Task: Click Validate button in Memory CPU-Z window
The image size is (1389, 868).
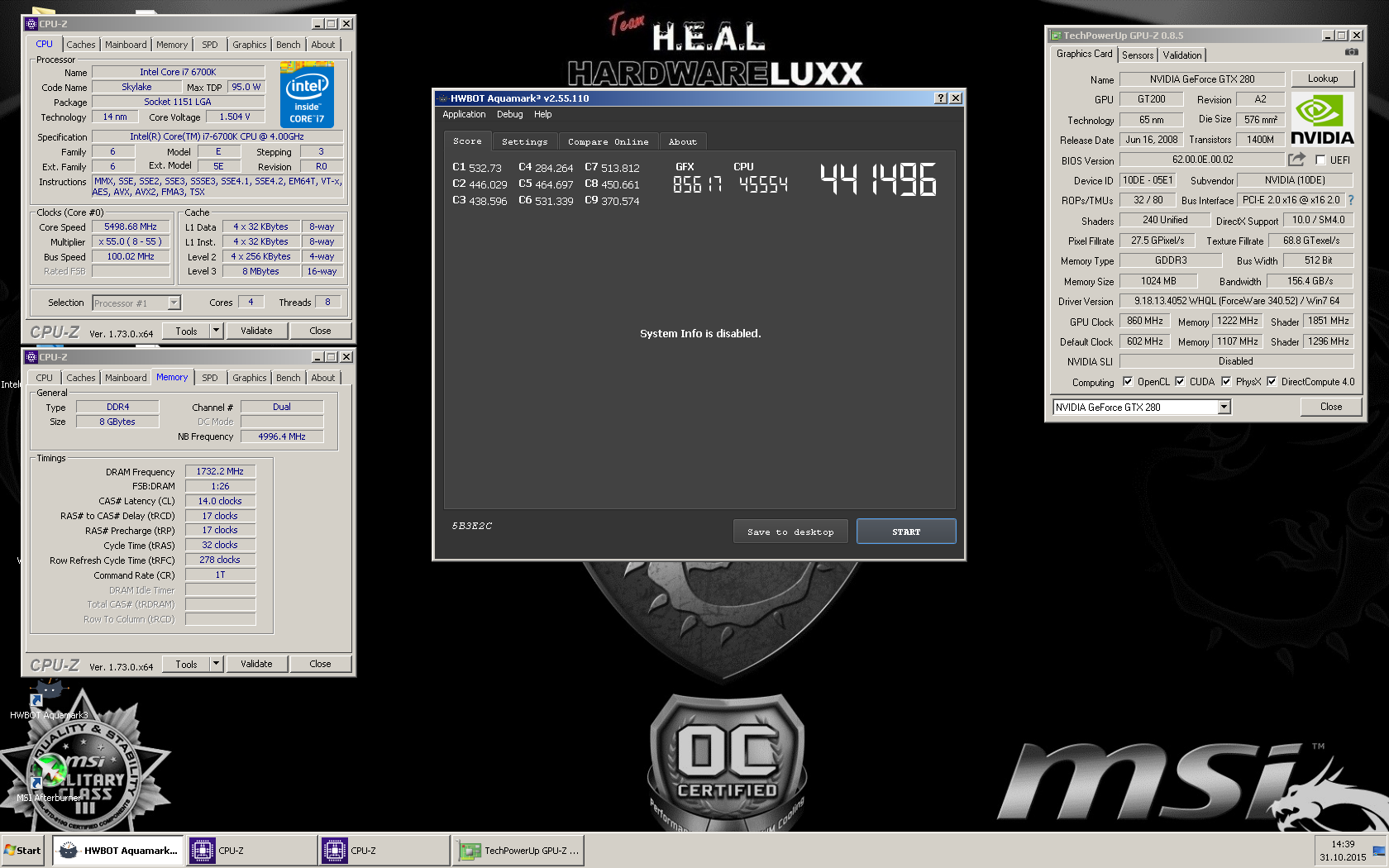Action: pos(256,664)
